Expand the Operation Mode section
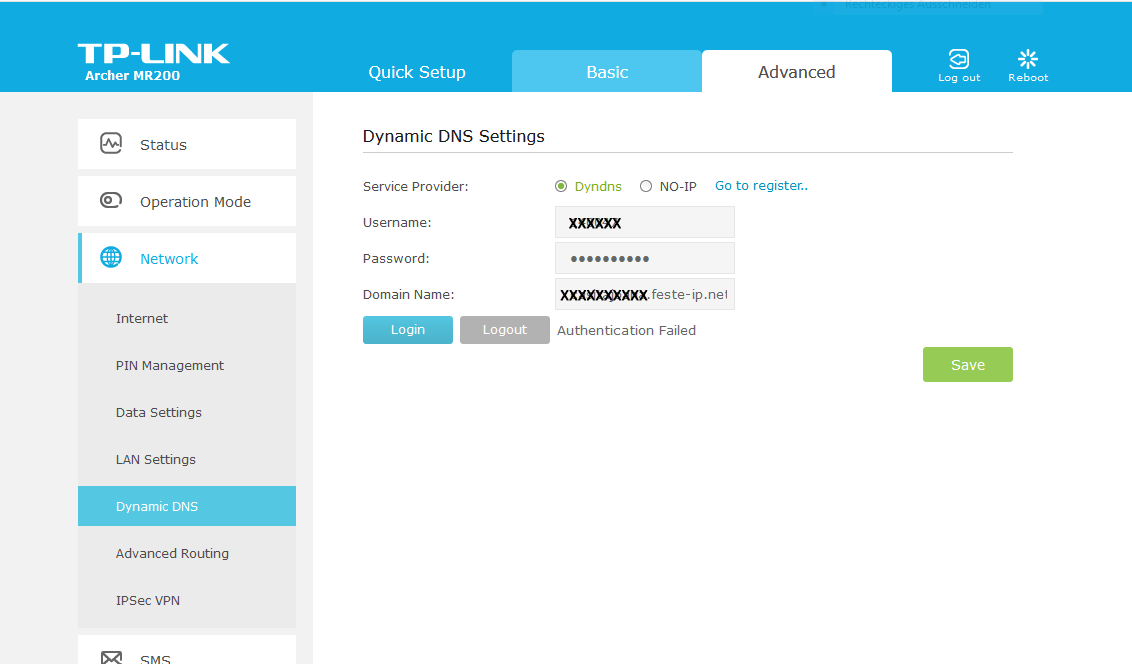Viewport: 1132px width, 664px height. point(195,202)
